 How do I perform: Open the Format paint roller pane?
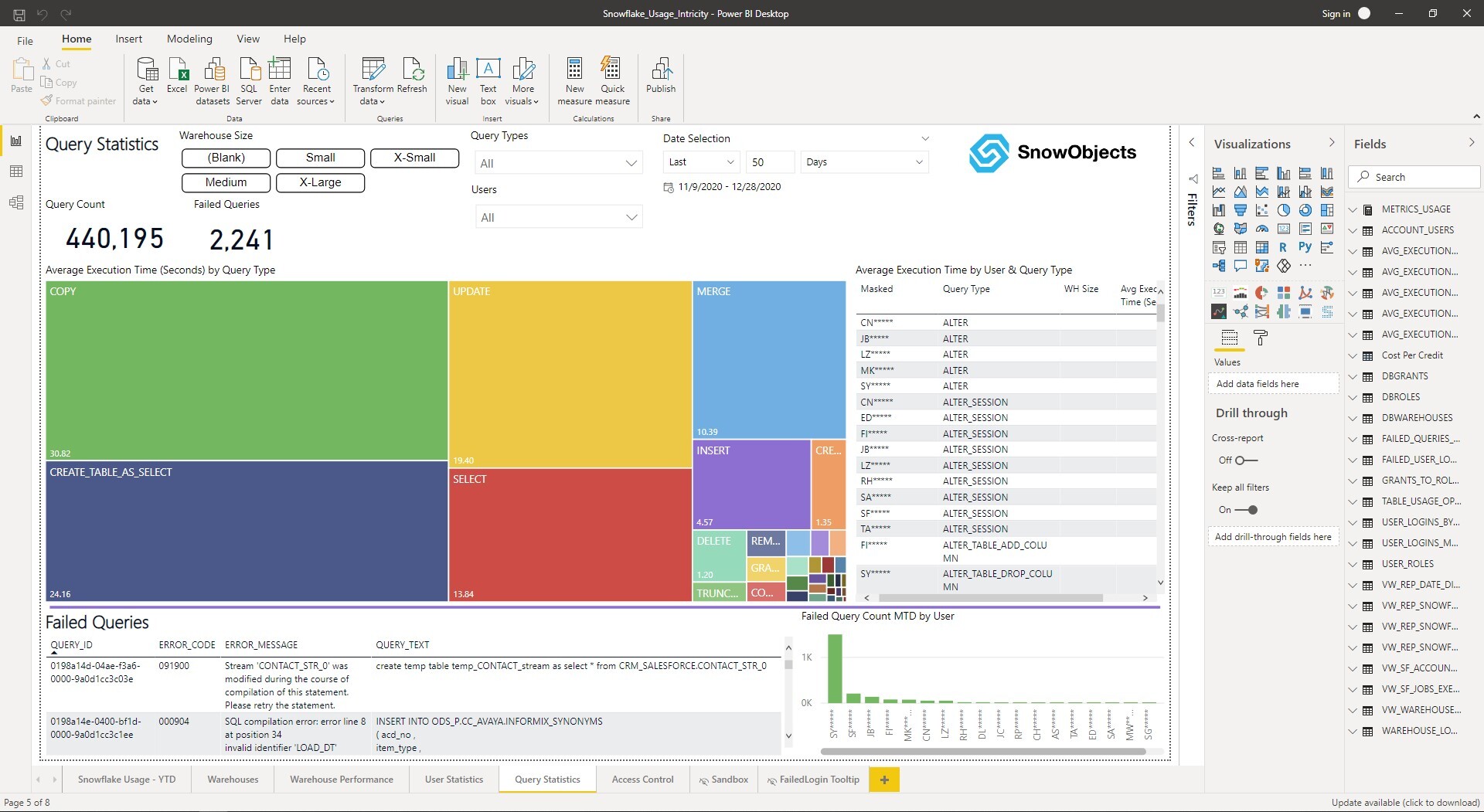1261,338
